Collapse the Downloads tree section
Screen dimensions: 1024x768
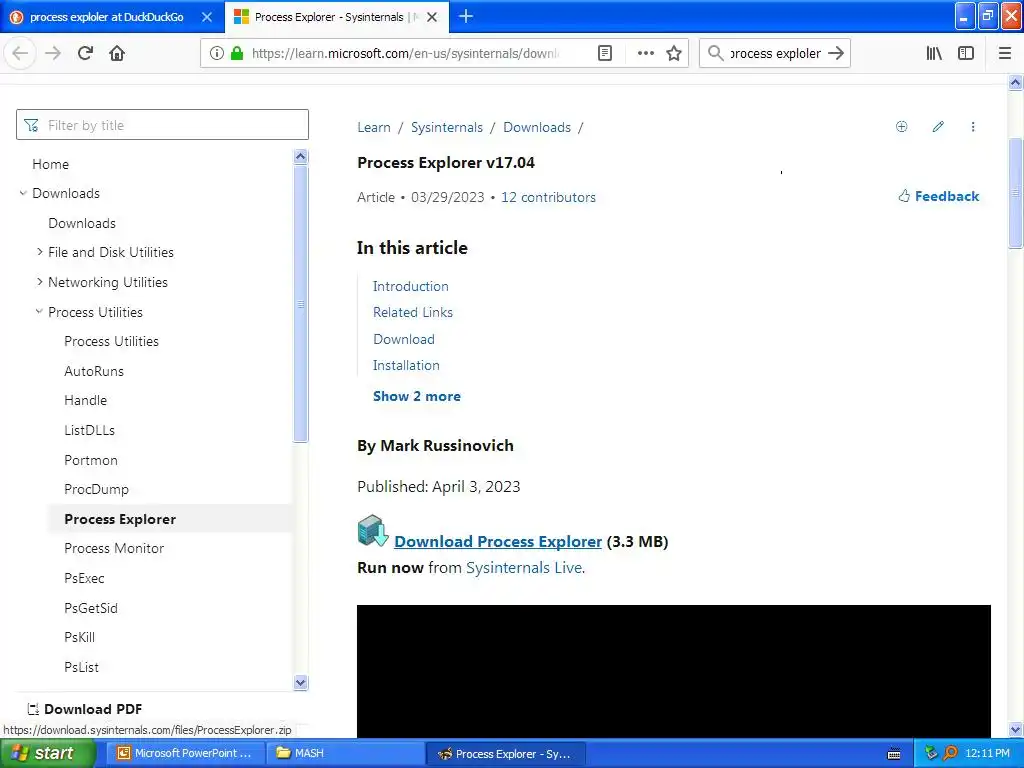click(x=23, y=193)
